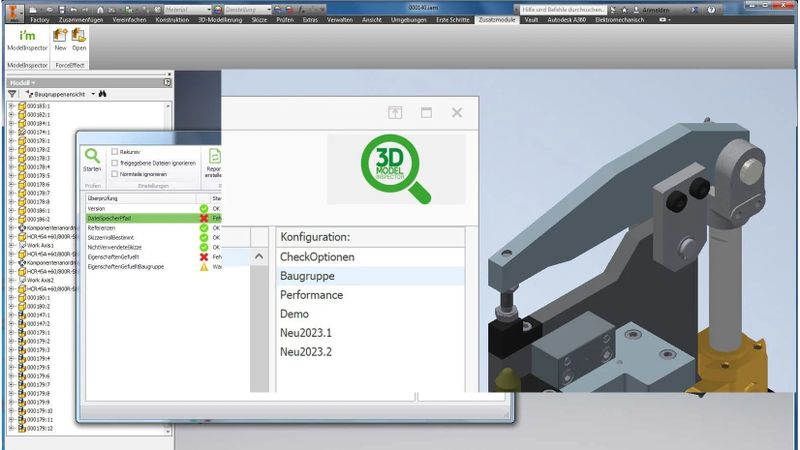Click the Überprüfung column header

pos(141,198)
